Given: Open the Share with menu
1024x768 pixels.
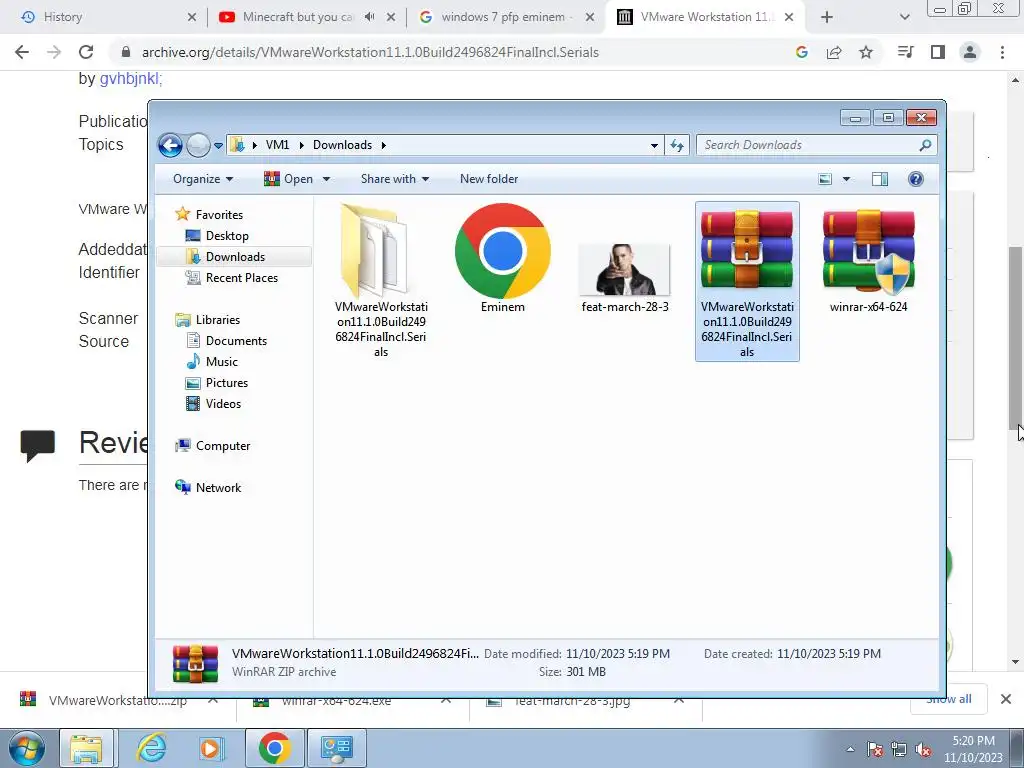Looking at the screenshot, I should click(394, 179).
